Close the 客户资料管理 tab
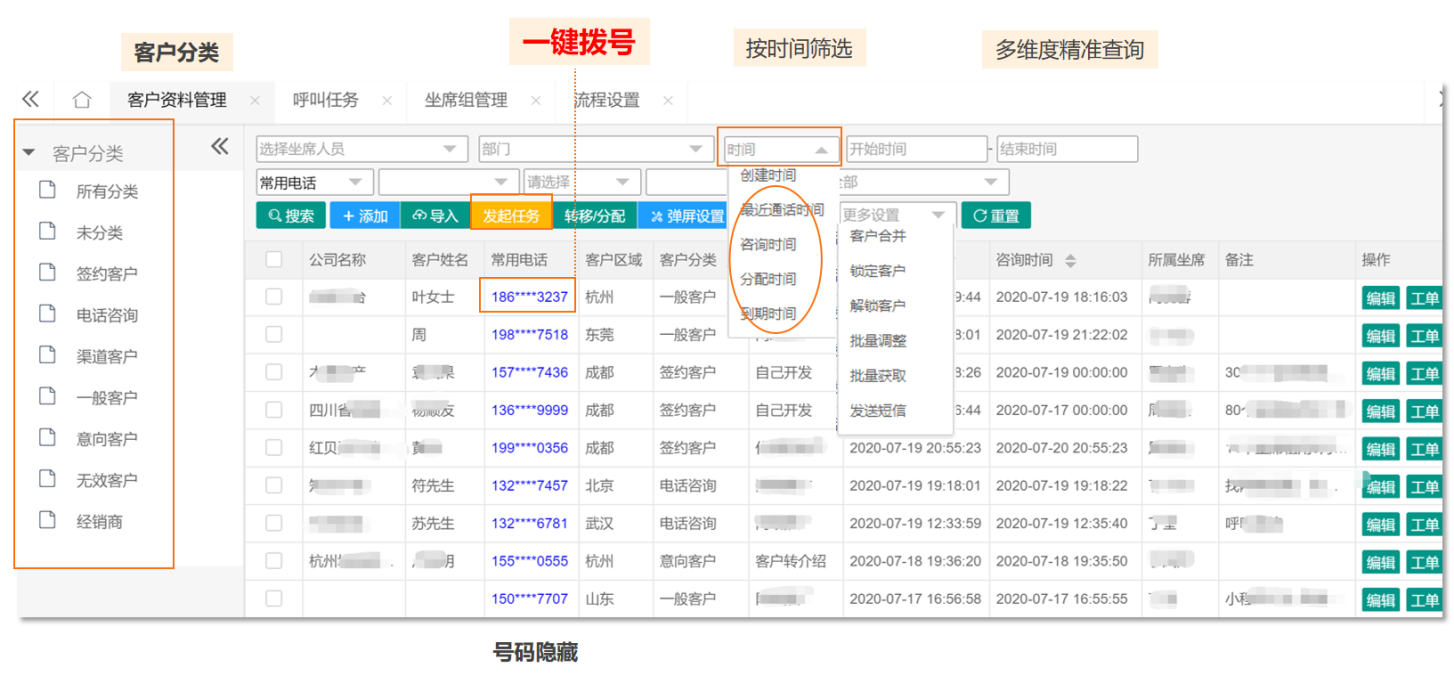This screenshot has width=1454, height=676. pos(255,101)
